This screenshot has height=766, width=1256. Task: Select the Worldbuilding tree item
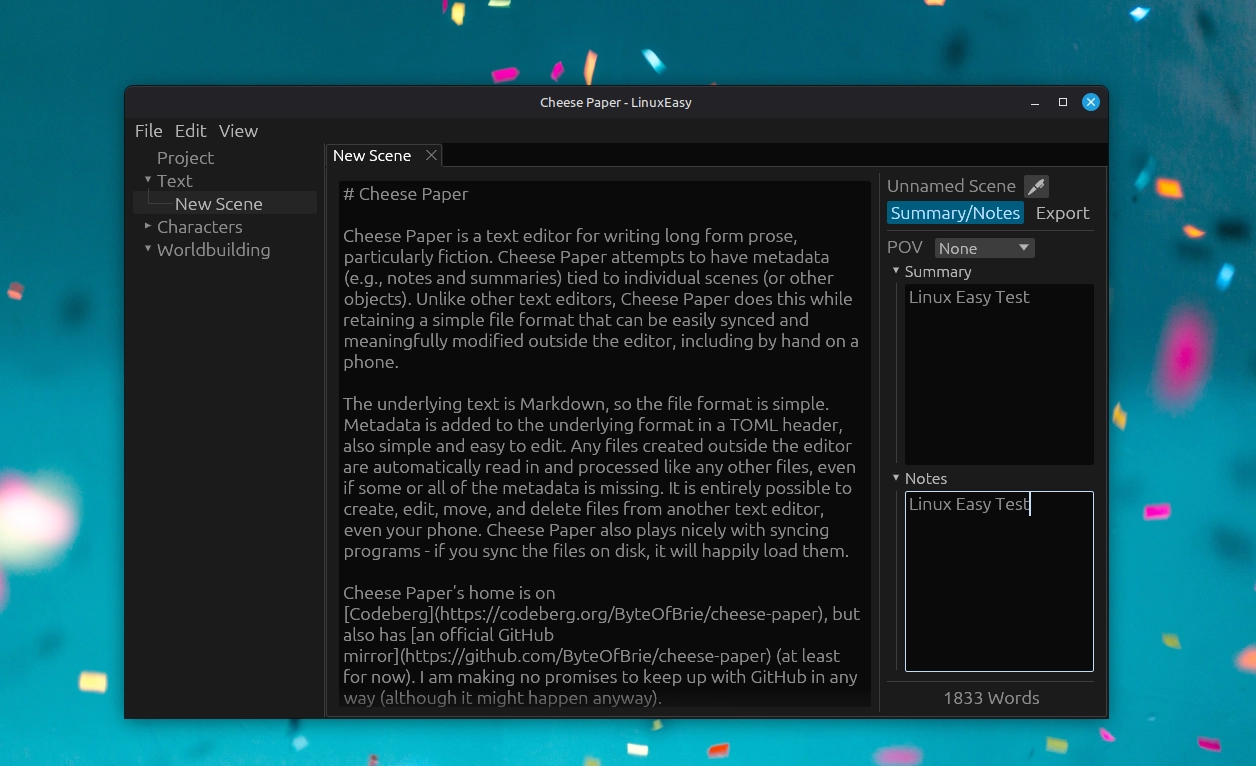[x=213, y=250]
